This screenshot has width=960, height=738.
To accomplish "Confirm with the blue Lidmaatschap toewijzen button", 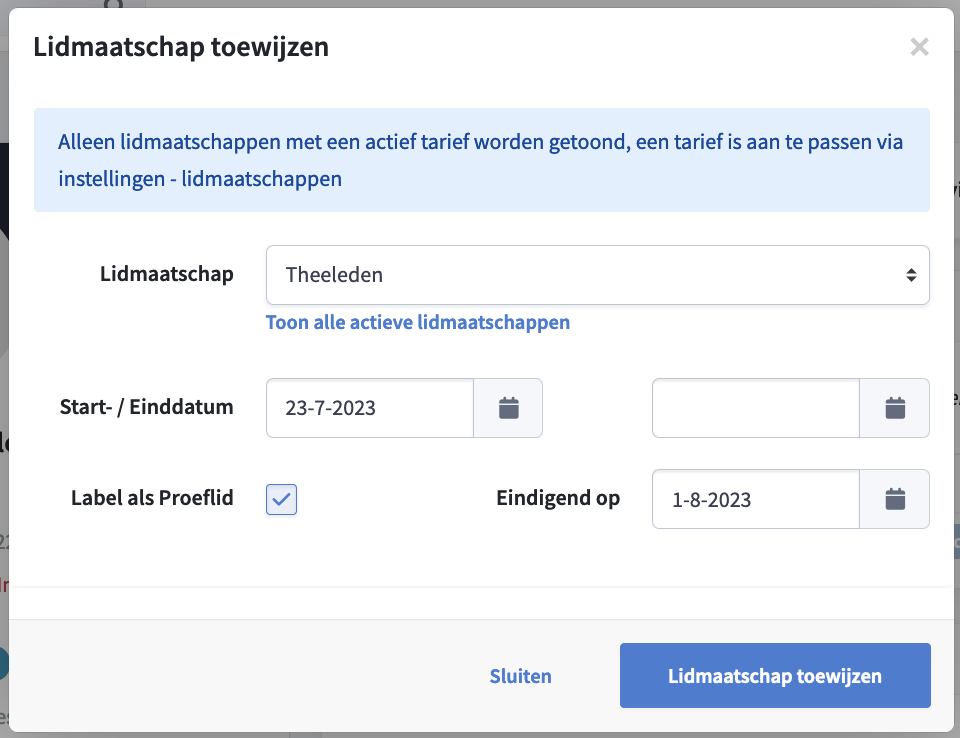I will pos(775,676).
